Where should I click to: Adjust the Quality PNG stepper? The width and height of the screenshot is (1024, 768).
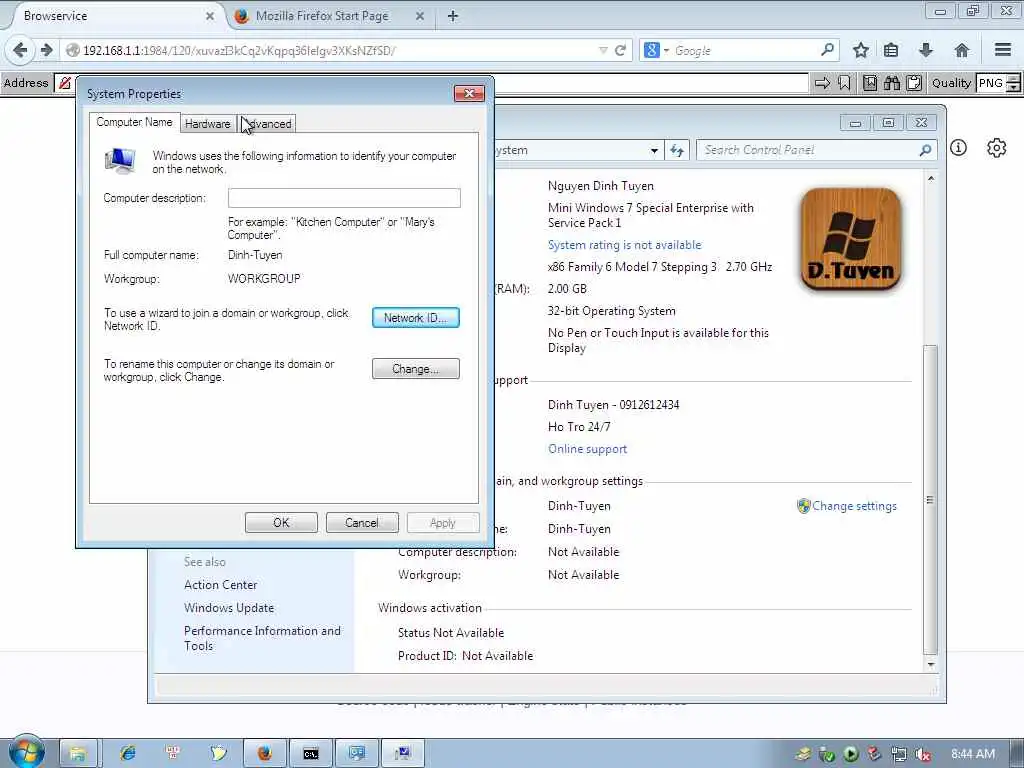click(x=1013, y=83)
